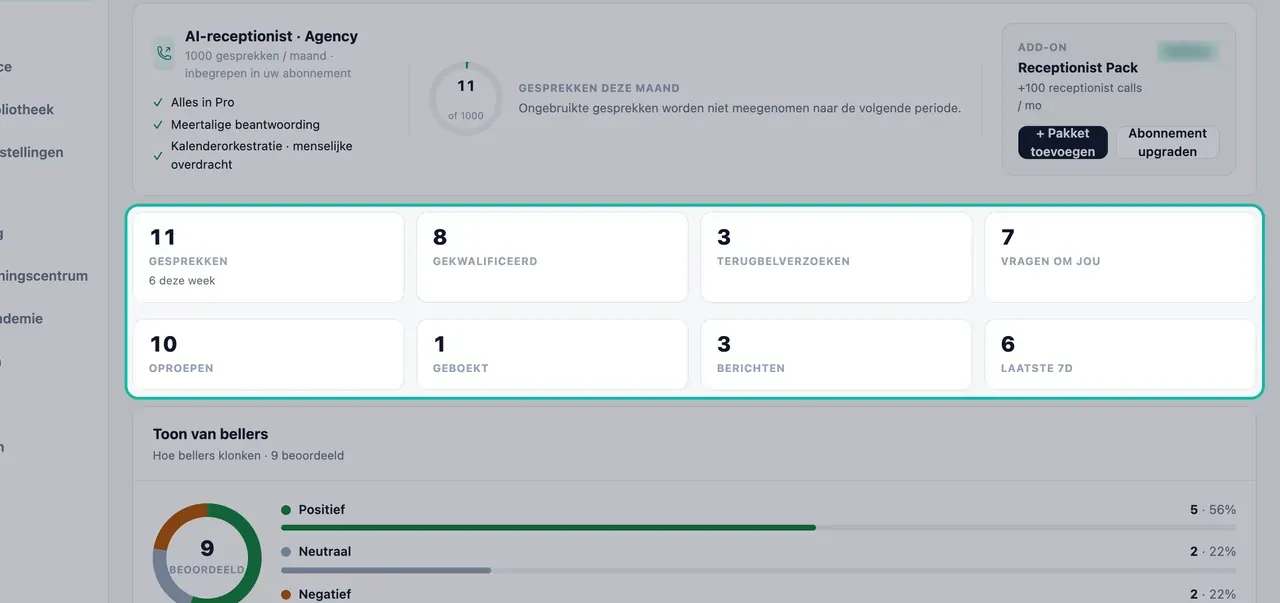Select the Geboekt stat card
The image size is (1280, 603).
point(552,354)
